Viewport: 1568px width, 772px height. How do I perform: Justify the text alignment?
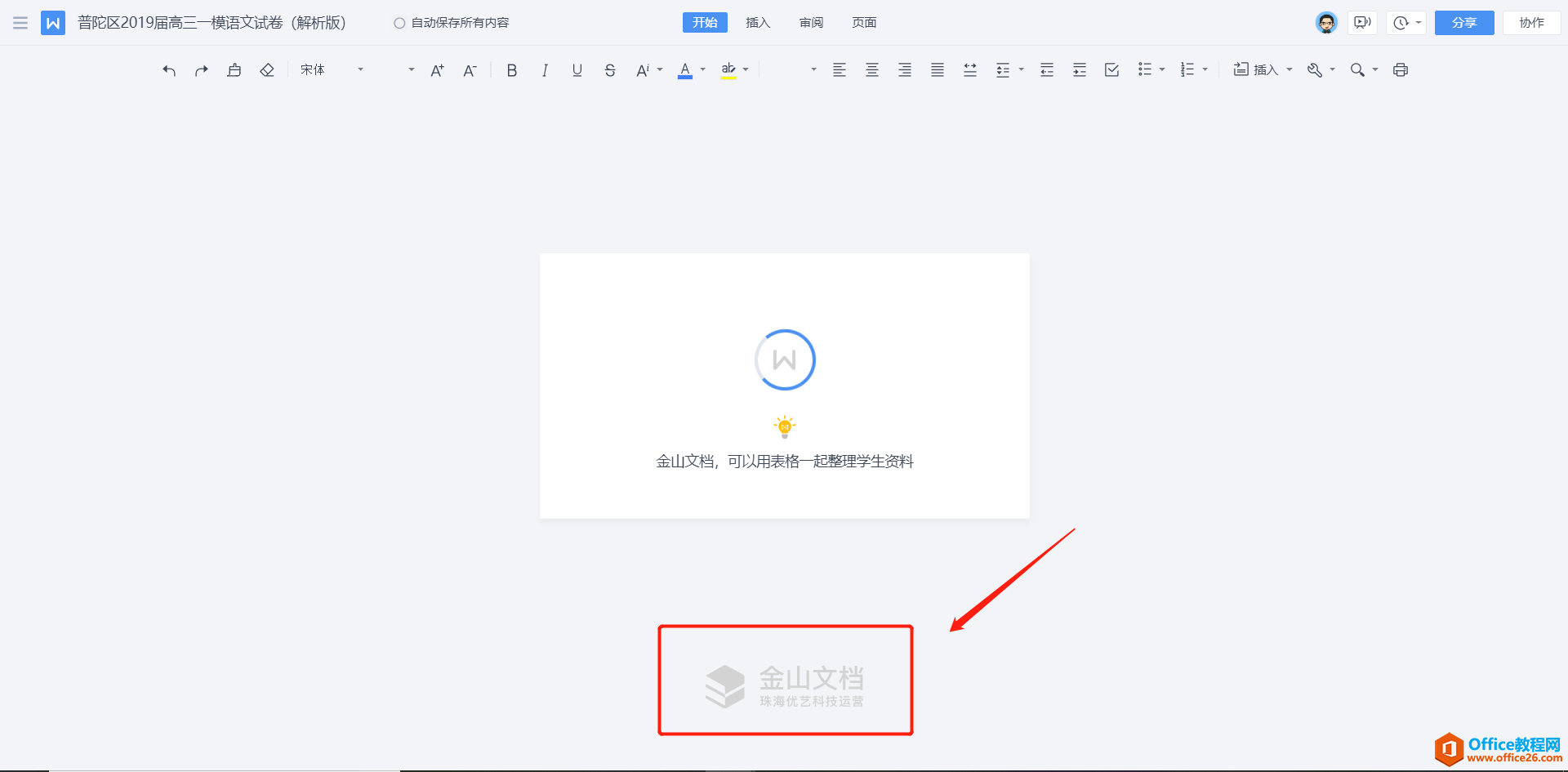point(938,70)
